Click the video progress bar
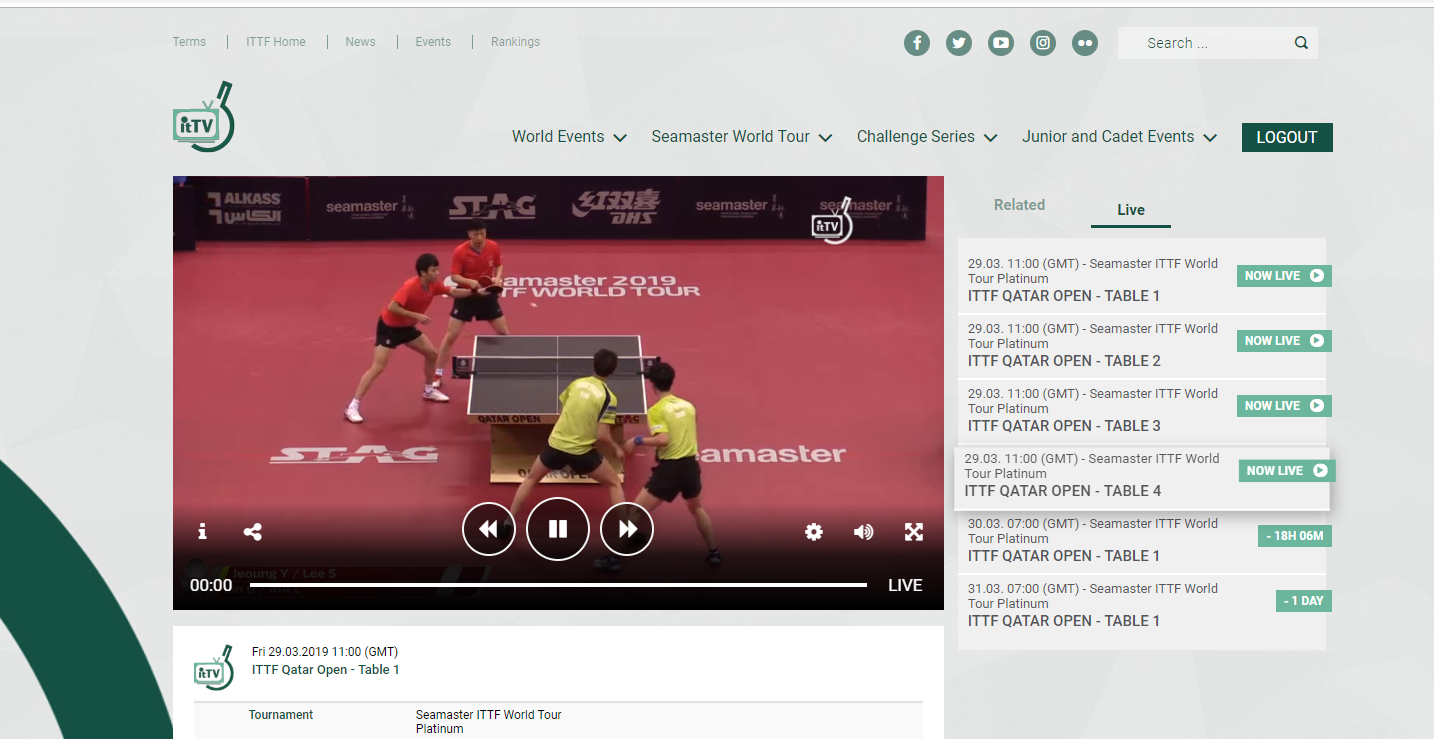 [558, 585]
